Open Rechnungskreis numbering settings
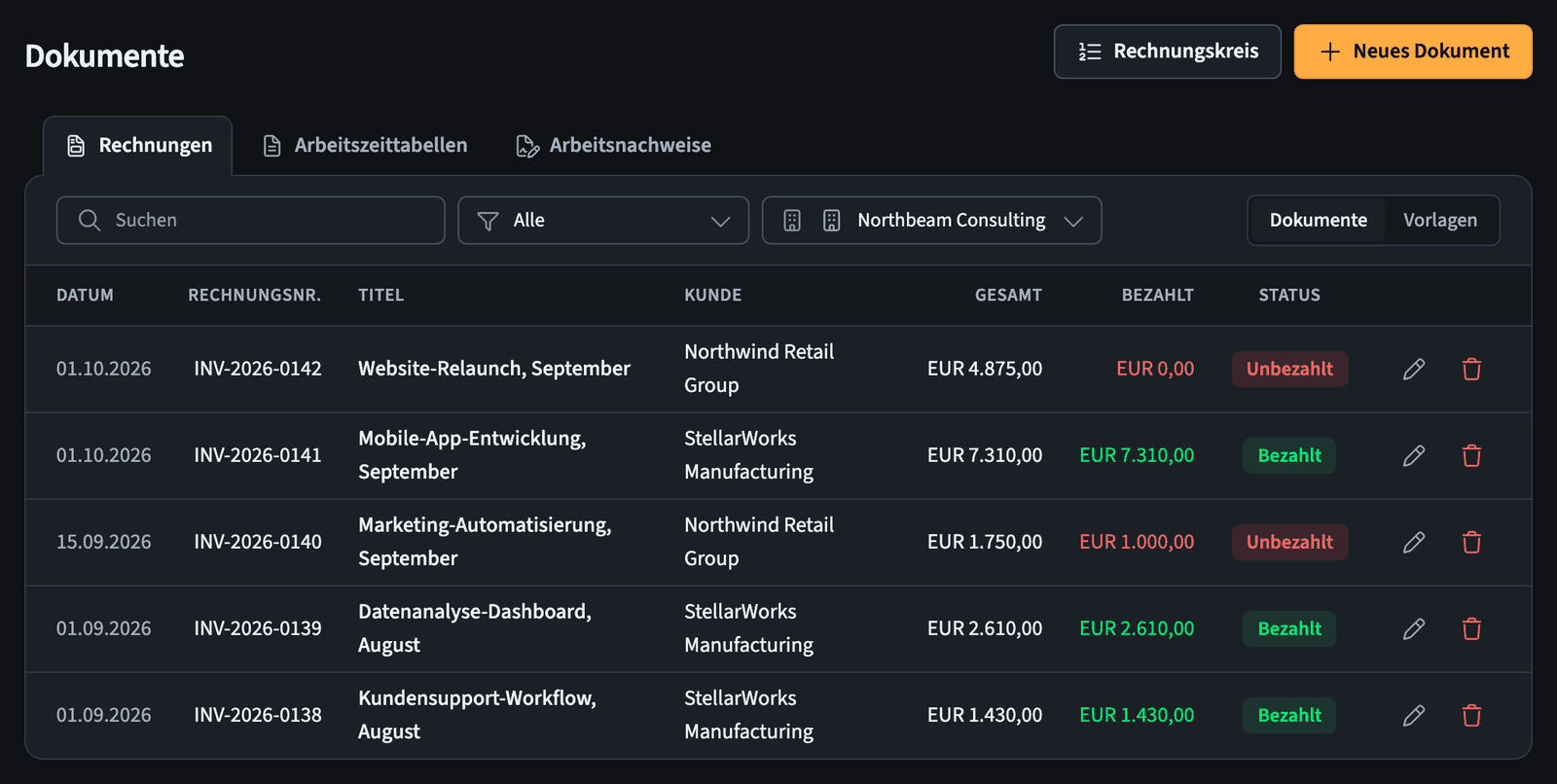The height and width of the screenshot is (784, 1557). [x=1167, y=52]
